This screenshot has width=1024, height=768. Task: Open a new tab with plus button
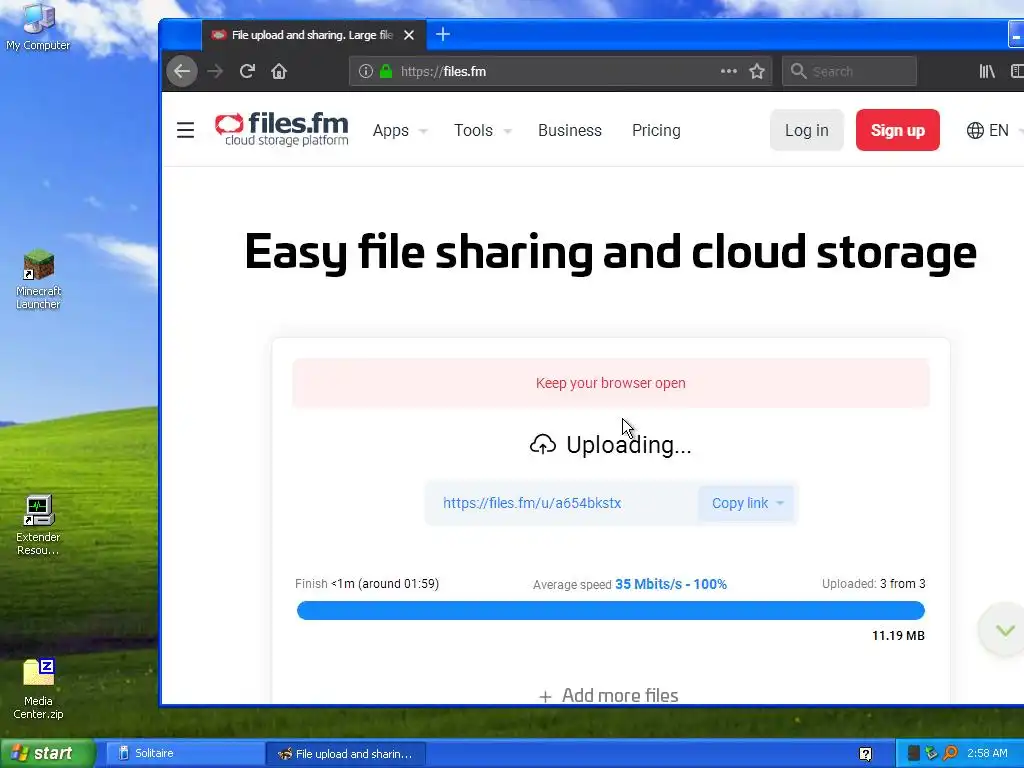443,34
